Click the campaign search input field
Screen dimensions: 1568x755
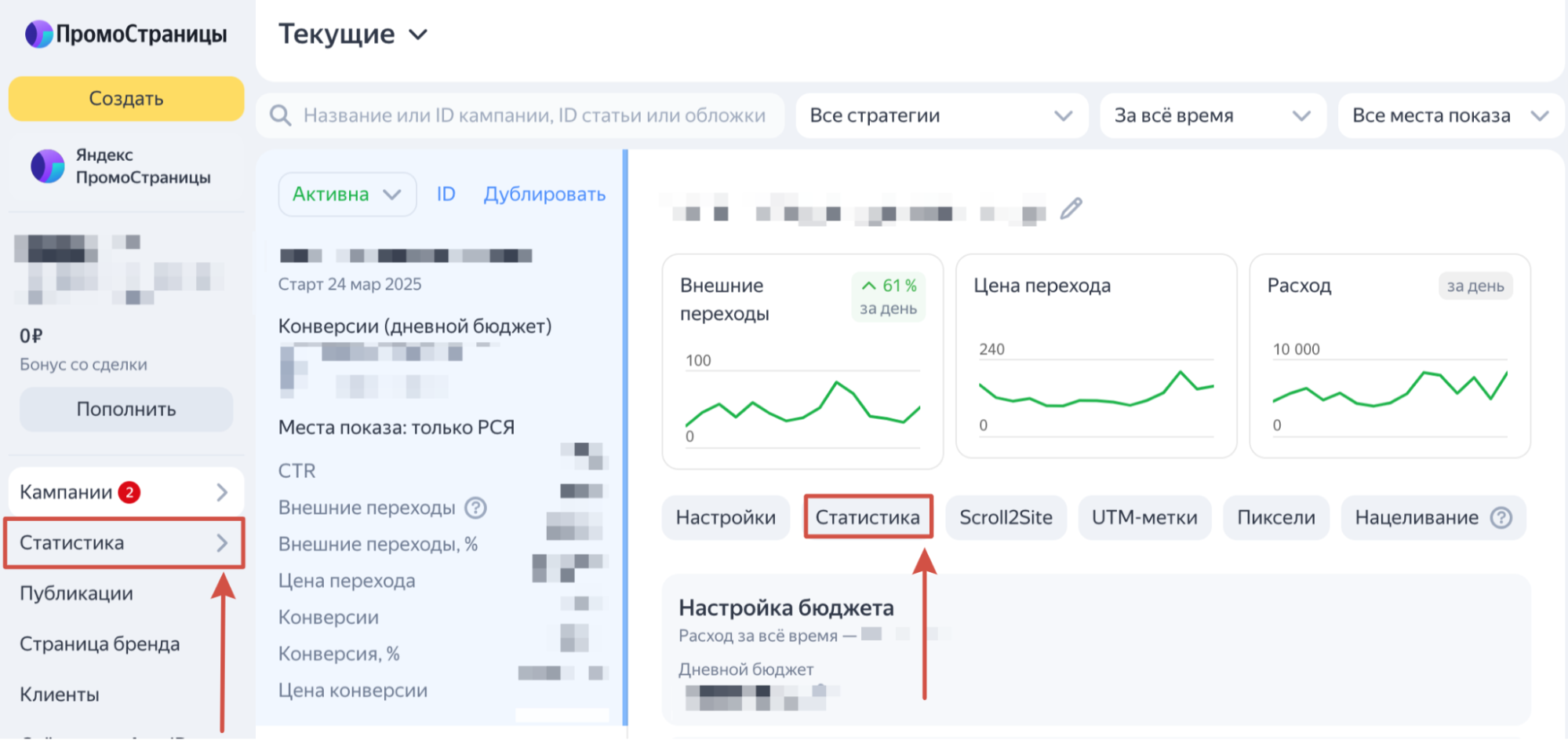(x=533, y=116)
